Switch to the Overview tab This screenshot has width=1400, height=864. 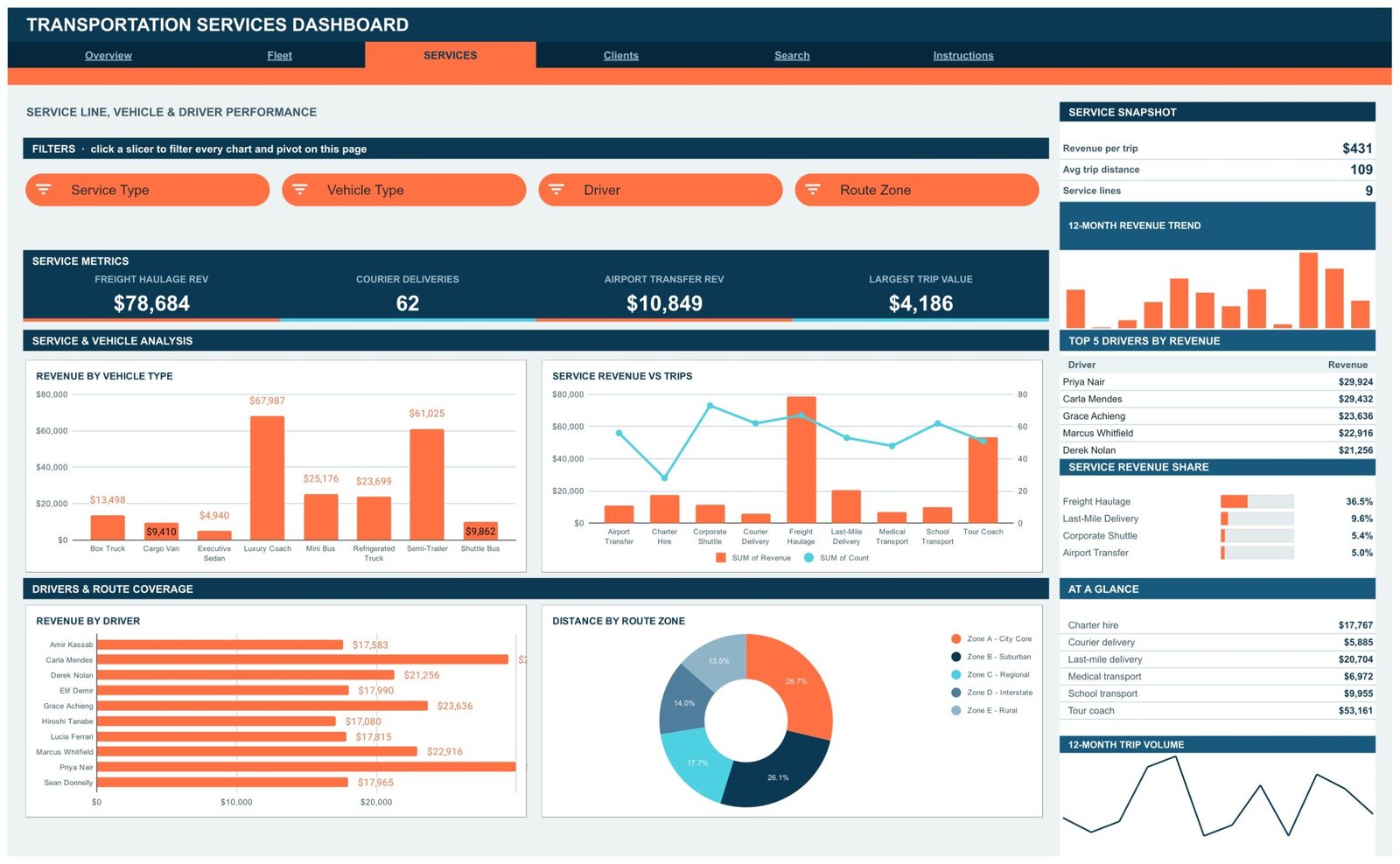pos(108,55)
